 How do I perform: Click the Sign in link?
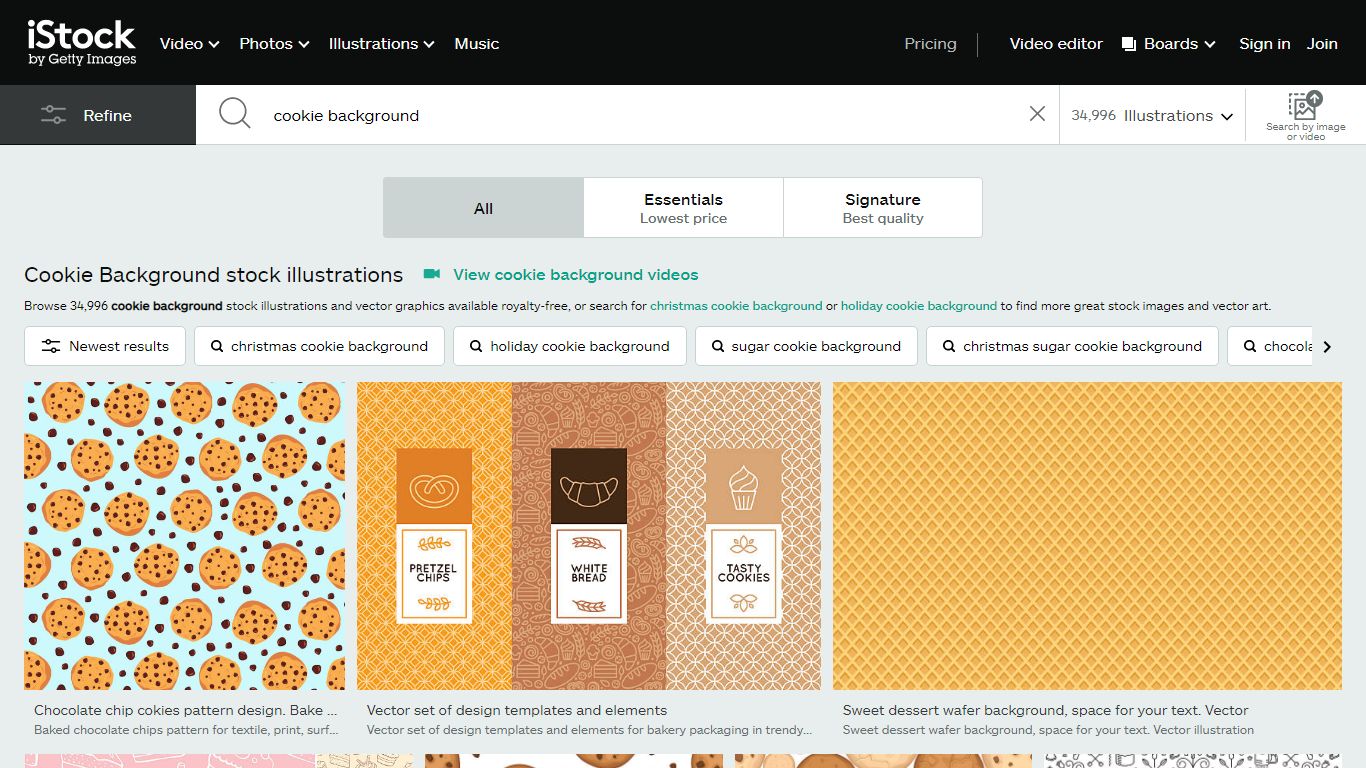coord(1264,44)
